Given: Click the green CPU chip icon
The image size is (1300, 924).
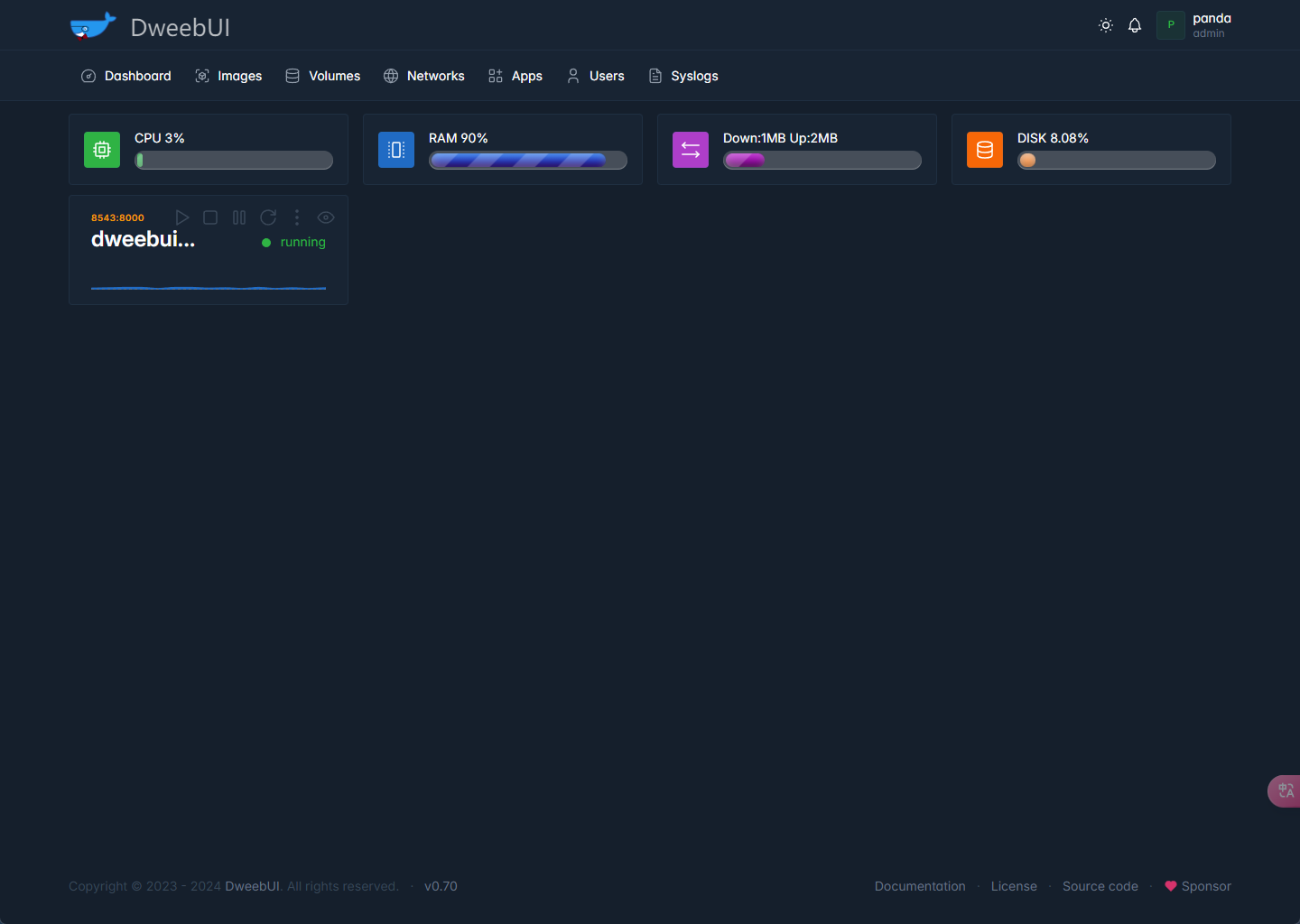Looking at the screenshot, I should (102, 150).
